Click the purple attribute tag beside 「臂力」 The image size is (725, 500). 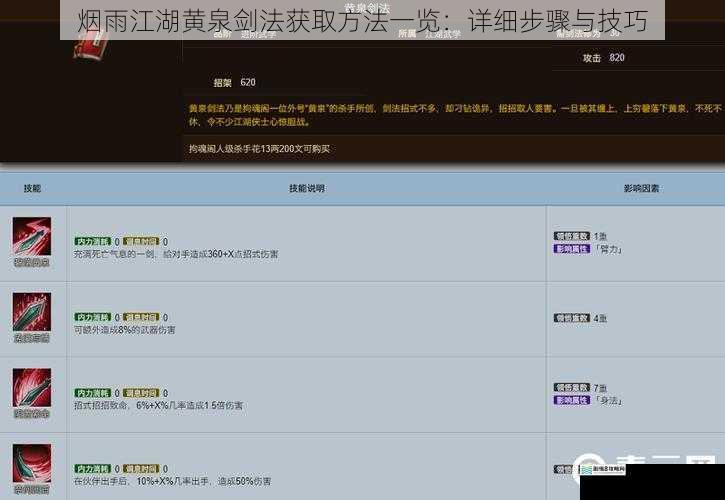[572, 249]
